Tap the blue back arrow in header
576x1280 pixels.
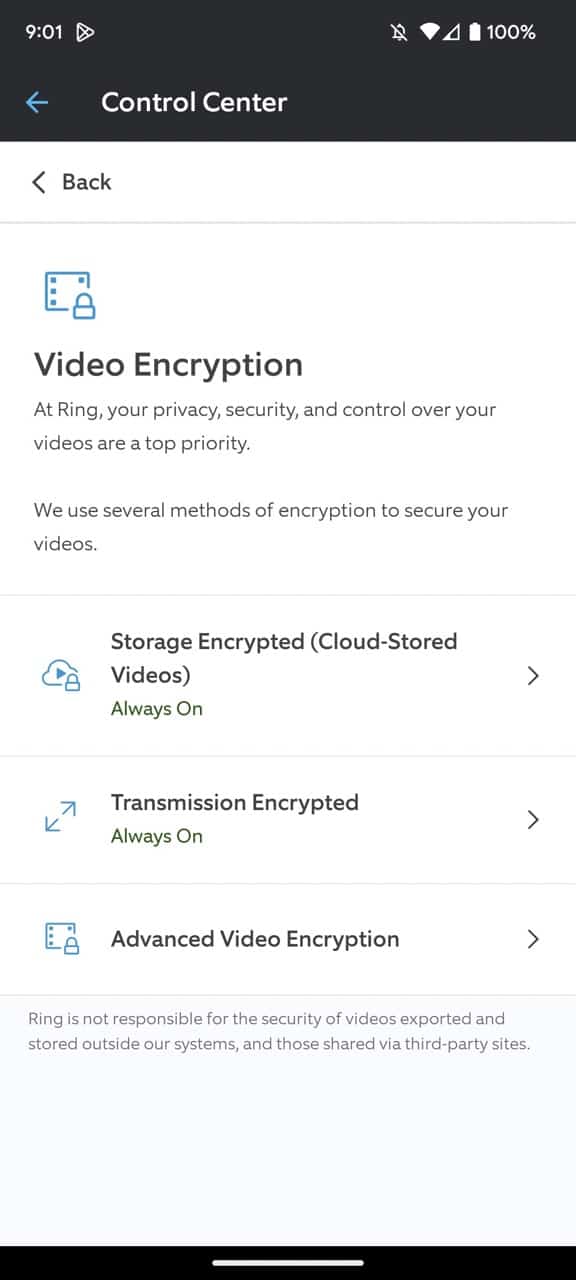(x=37, y=102)
